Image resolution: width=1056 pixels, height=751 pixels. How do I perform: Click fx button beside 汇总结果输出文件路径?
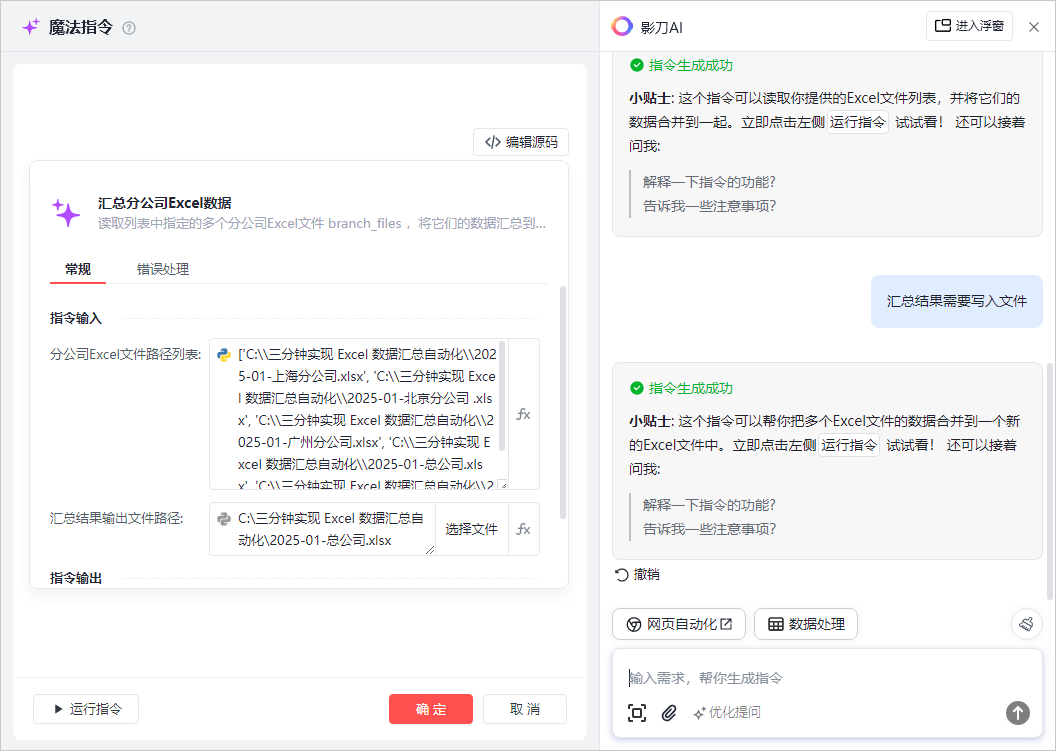523,529
